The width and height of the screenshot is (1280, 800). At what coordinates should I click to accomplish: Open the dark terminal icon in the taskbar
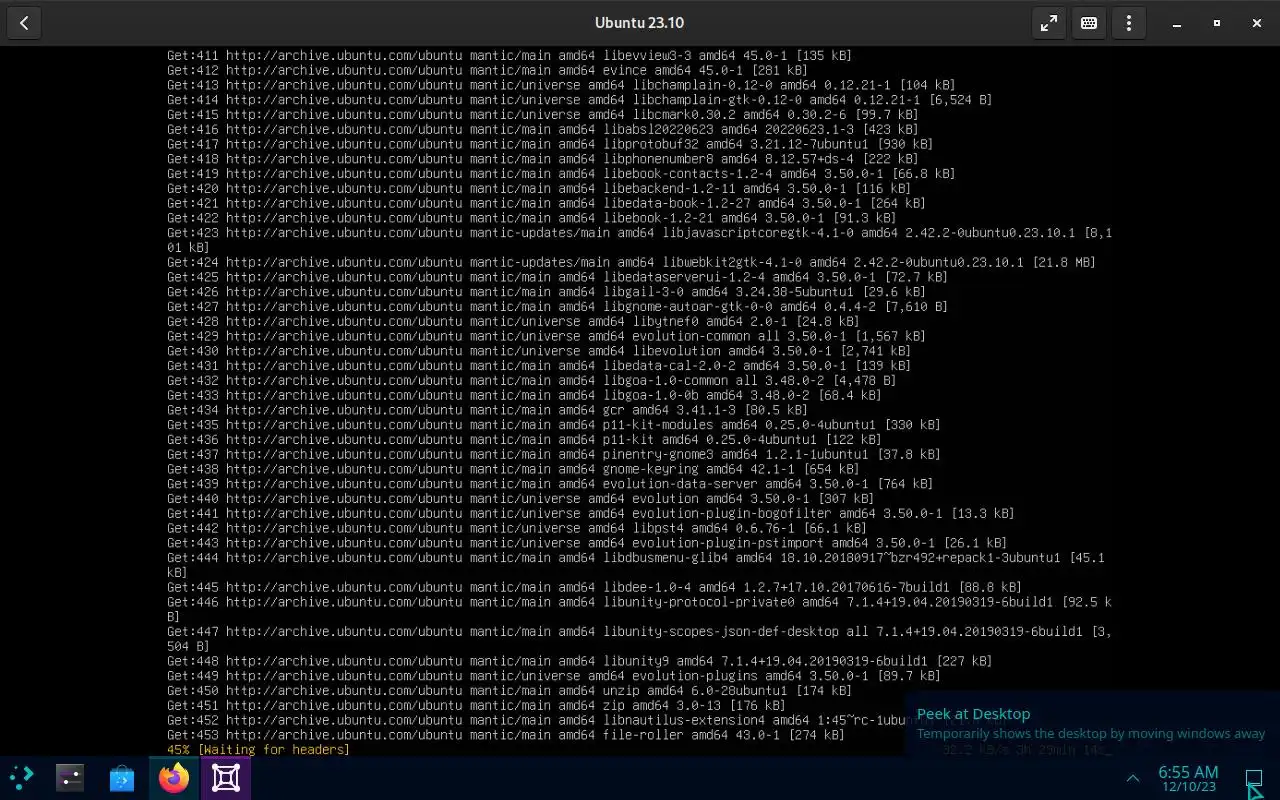pyautogui.click(x=70, y=777)
